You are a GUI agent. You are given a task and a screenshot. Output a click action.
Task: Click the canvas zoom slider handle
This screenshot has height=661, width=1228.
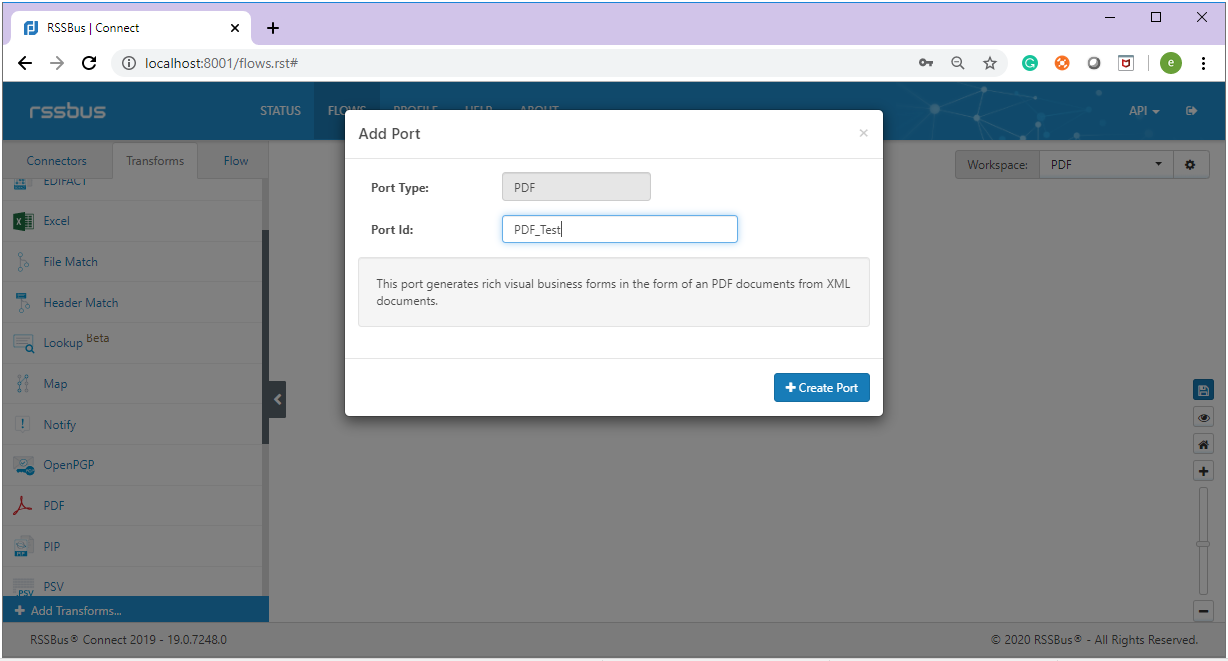[1203, 544]
